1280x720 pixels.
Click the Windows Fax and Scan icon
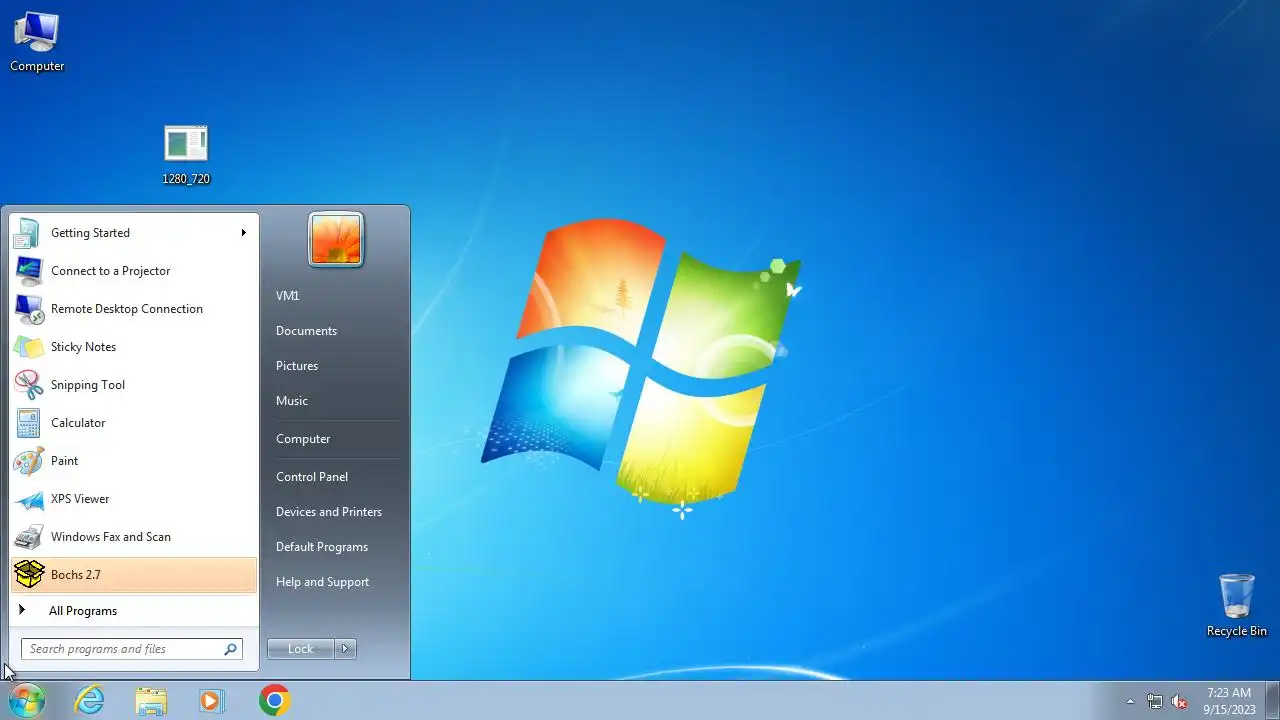click(x=28, y=537)
